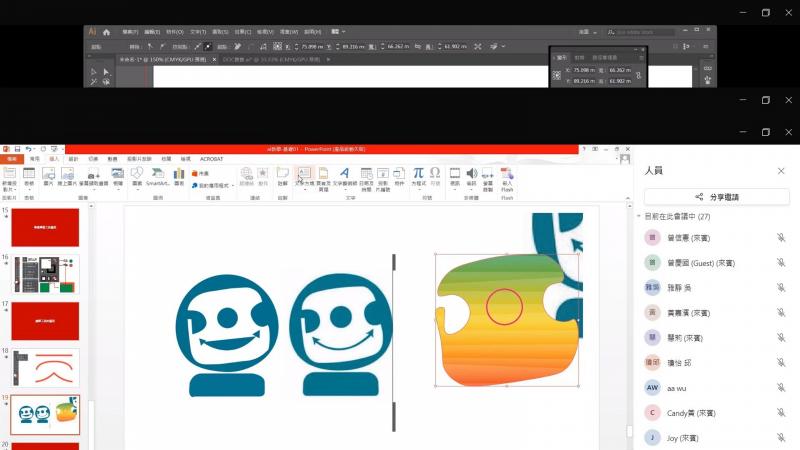Close the People (人員) panel
The image size is (800, 450).
click(781, 171)
